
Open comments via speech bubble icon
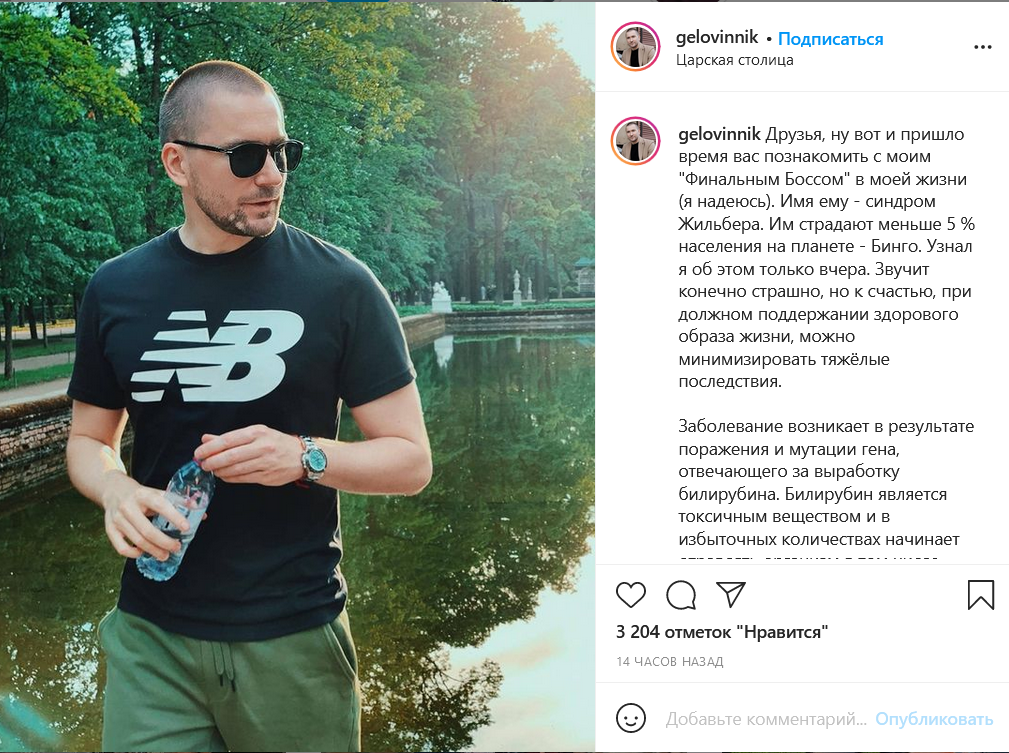681,595
